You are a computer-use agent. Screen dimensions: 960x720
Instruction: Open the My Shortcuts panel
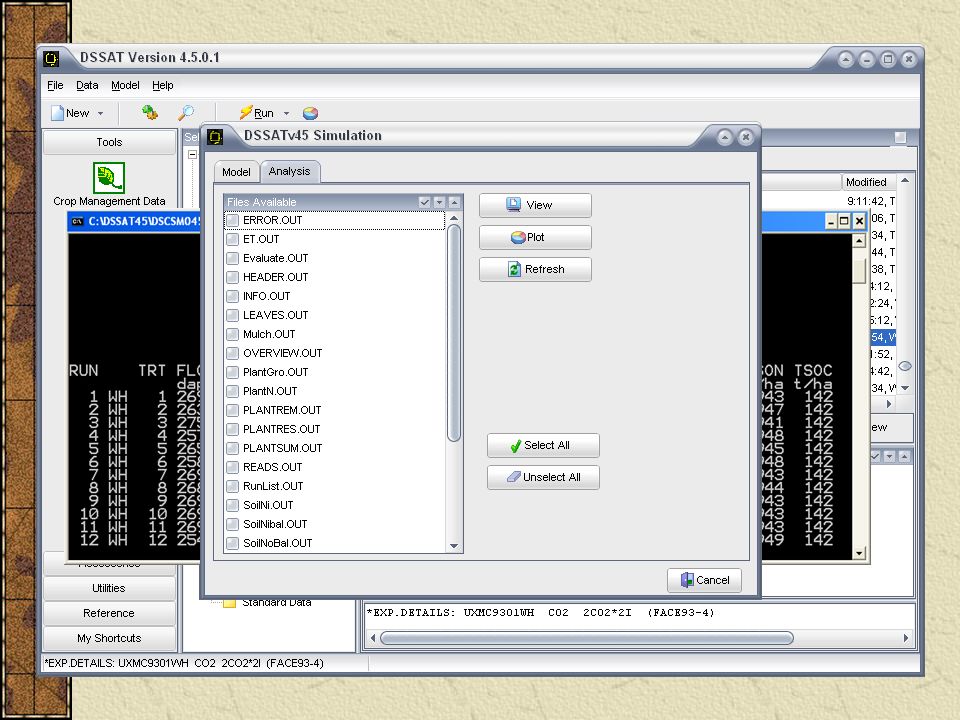pyautogui.click(x=109, y=638)
